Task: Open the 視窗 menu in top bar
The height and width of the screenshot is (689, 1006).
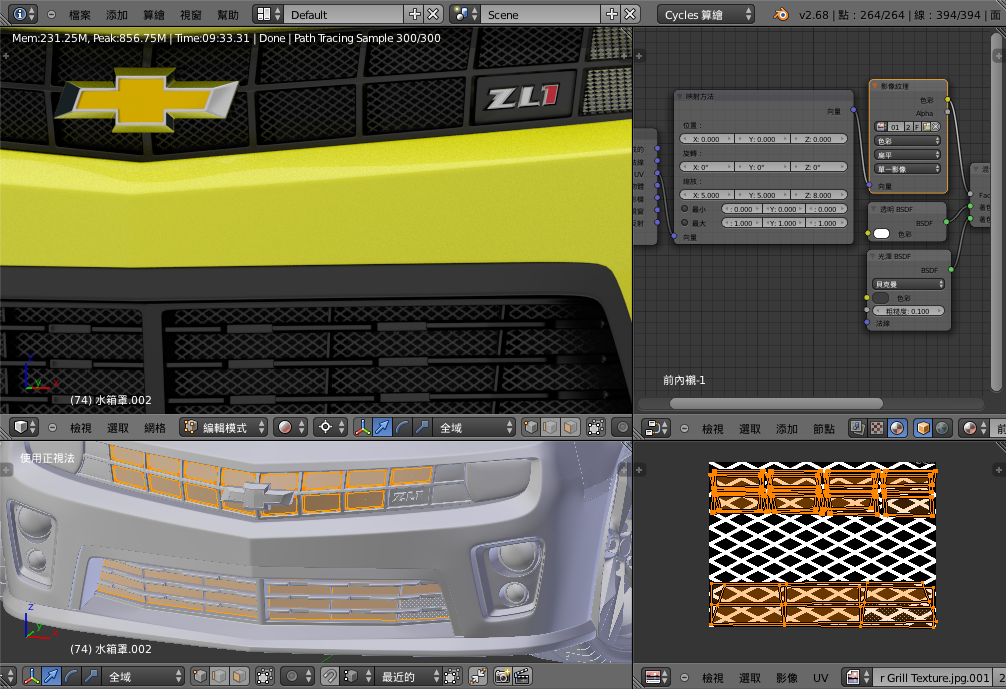Action: pos(191,15)
